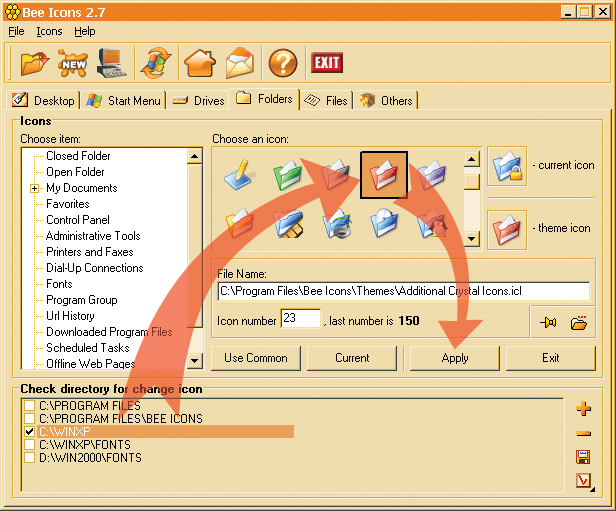Click the orange minus remove directory icon
The width and height of the screenshot is (616, 511).
point(583,434)
